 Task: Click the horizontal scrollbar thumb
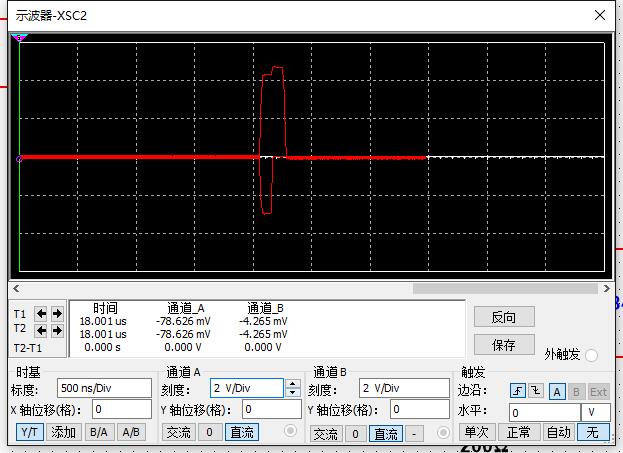(505, 288)
